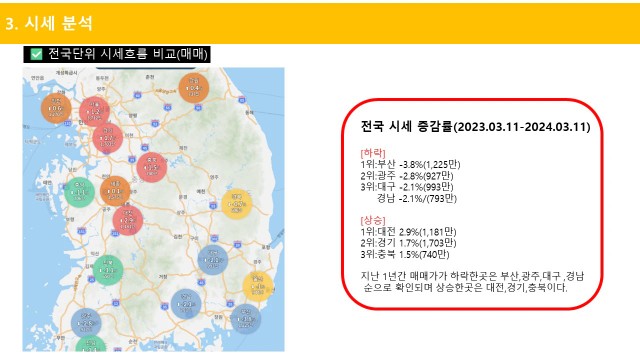Click the red [하락] section label
Image resolution: width=640 pixels, height=360 pixels.
(373, 153)
